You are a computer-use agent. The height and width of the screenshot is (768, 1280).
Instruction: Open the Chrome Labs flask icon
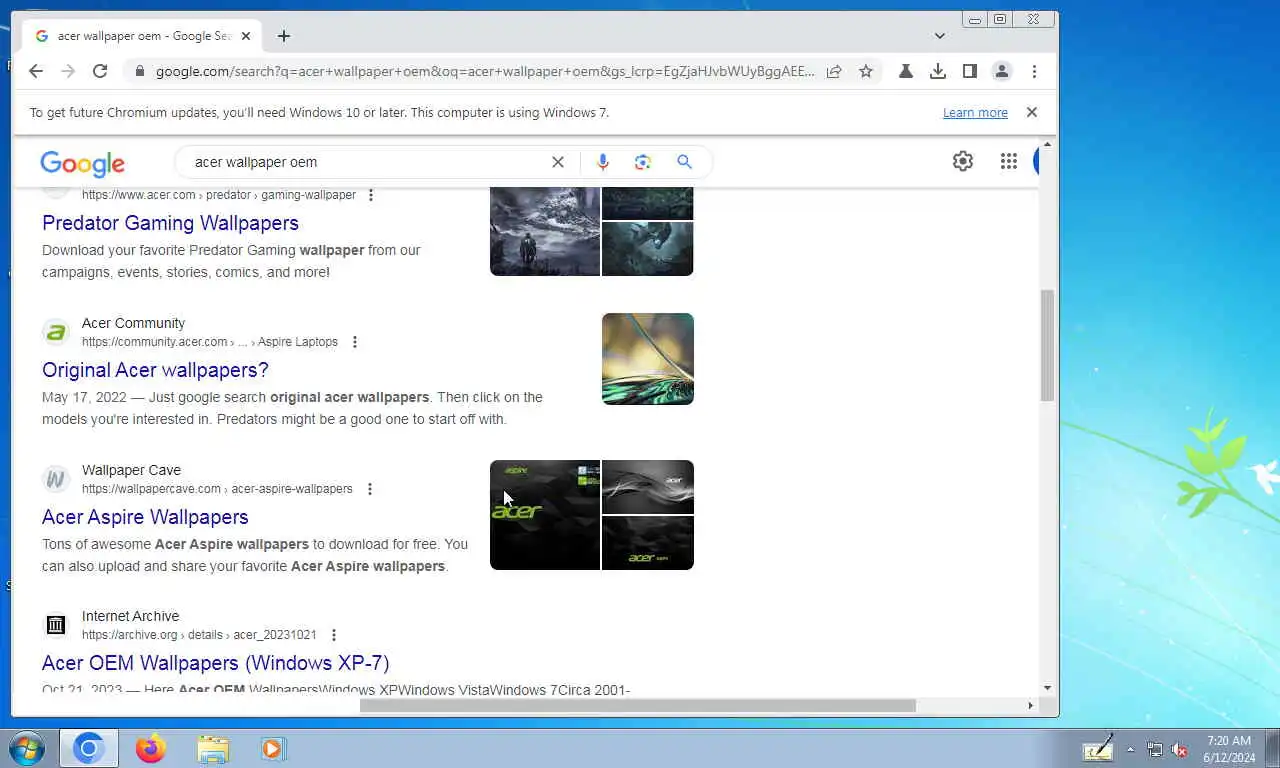pyautogui.click(x=905, y=71)
